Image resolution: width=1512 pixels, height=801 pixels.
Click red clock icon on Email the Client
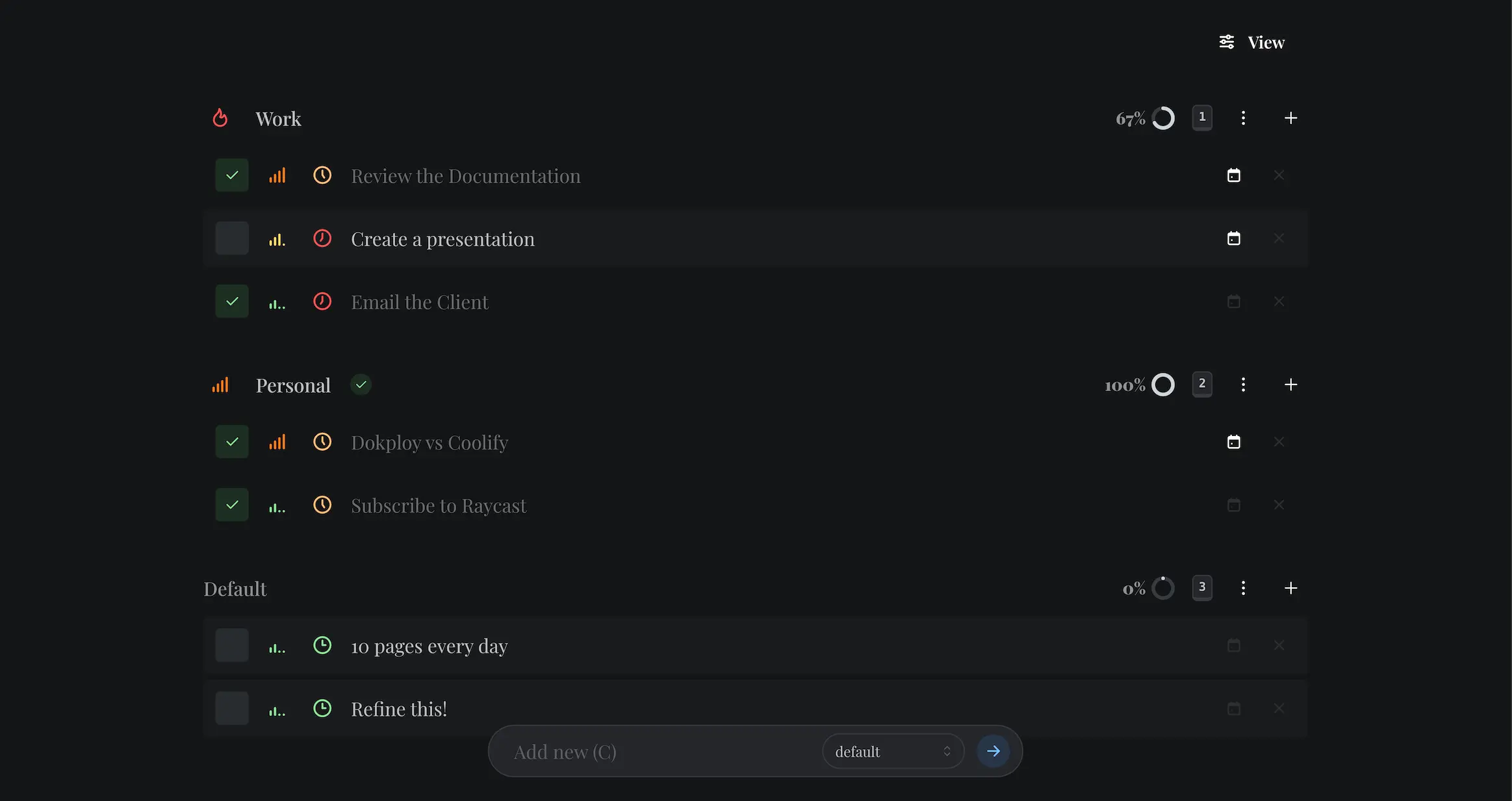[322, 302]
